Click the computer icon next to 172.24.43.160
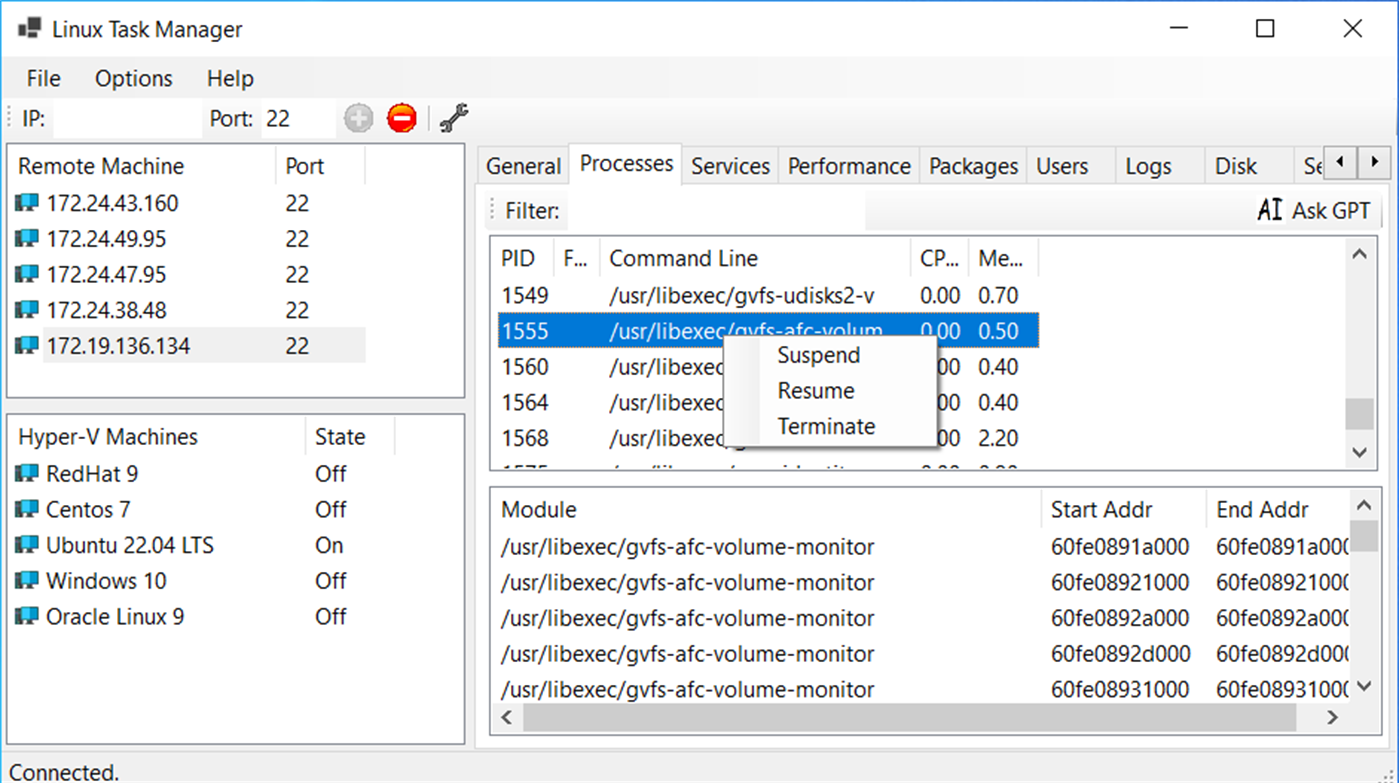 [27, 204]
